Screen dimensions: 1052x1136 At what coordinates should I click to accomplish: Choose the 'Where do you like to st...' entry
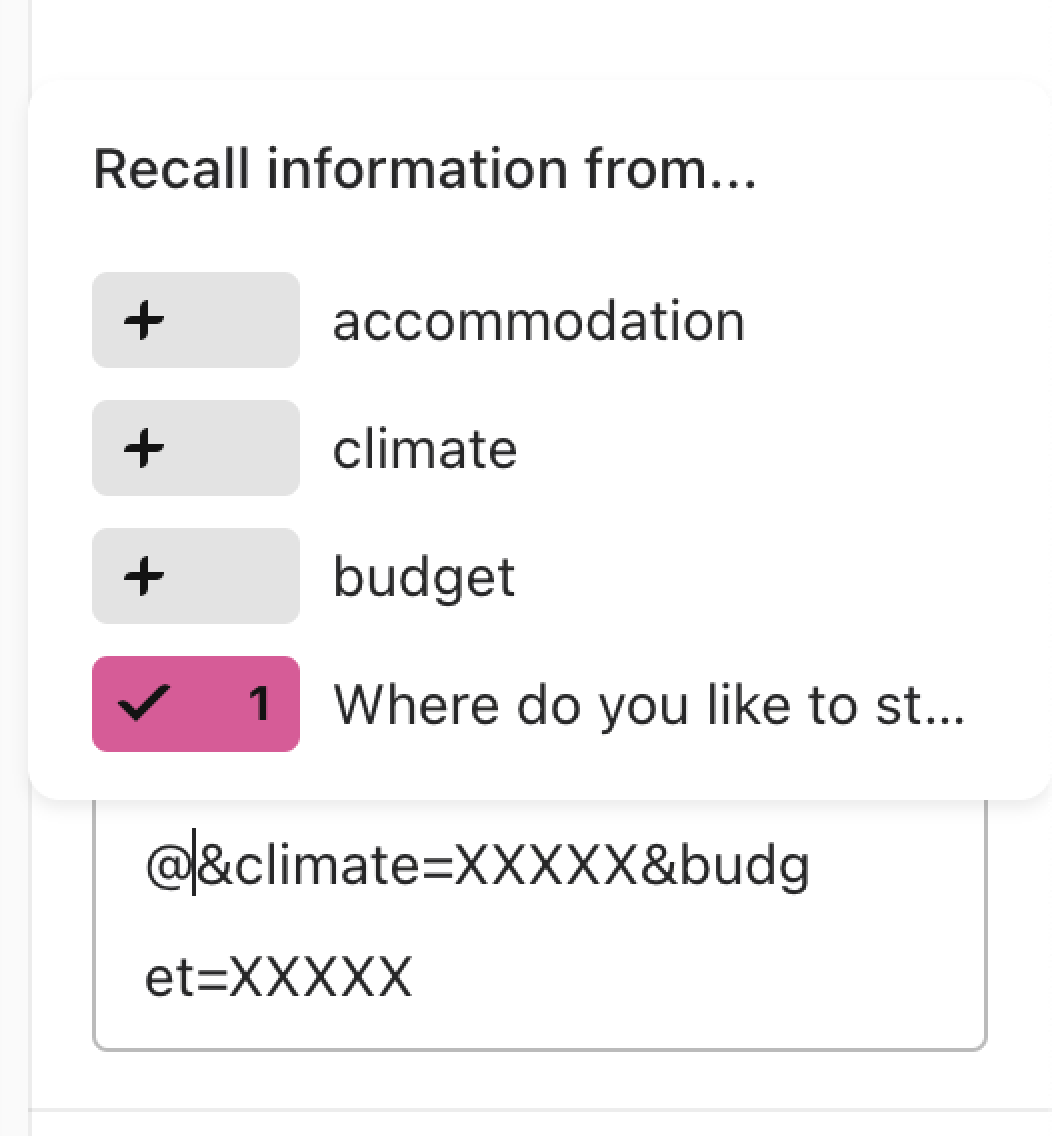(648, 706)
